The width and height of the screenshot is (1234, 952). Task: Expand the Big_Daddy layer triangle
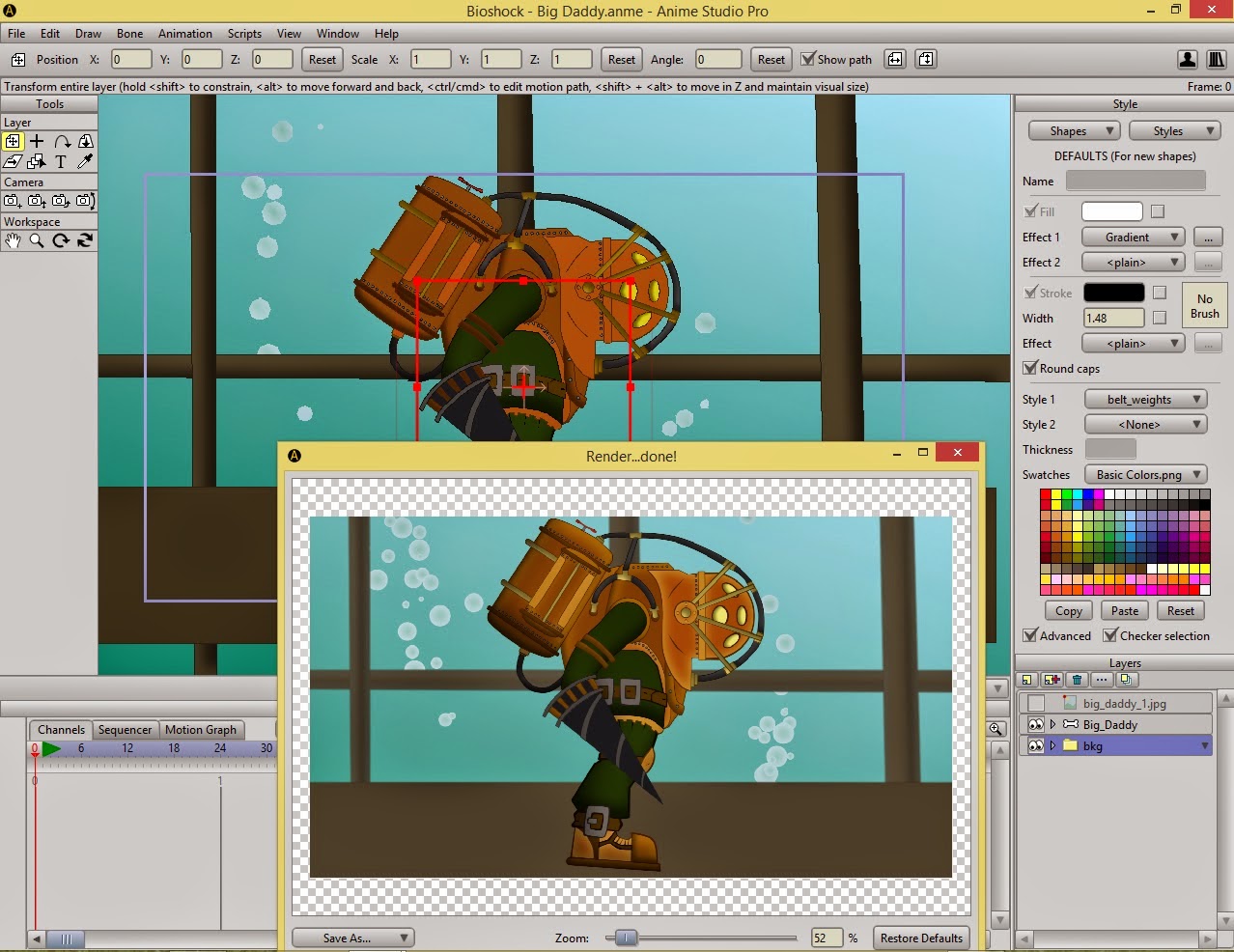coord(1053,724)
